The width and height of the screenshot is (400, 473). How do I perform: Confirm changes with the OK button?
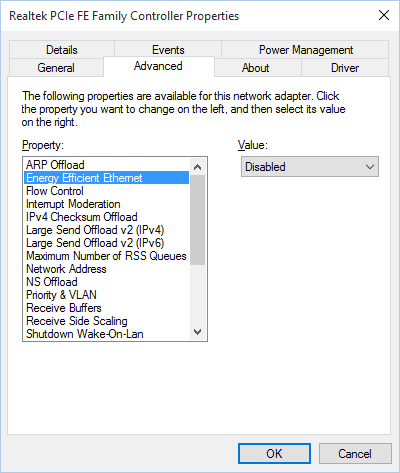(x=274, y=453)
